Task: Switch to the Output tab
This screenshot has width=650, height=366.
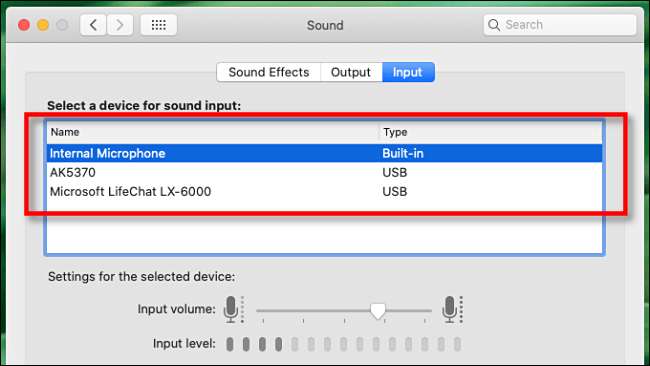Action: [x=351, y=72]
